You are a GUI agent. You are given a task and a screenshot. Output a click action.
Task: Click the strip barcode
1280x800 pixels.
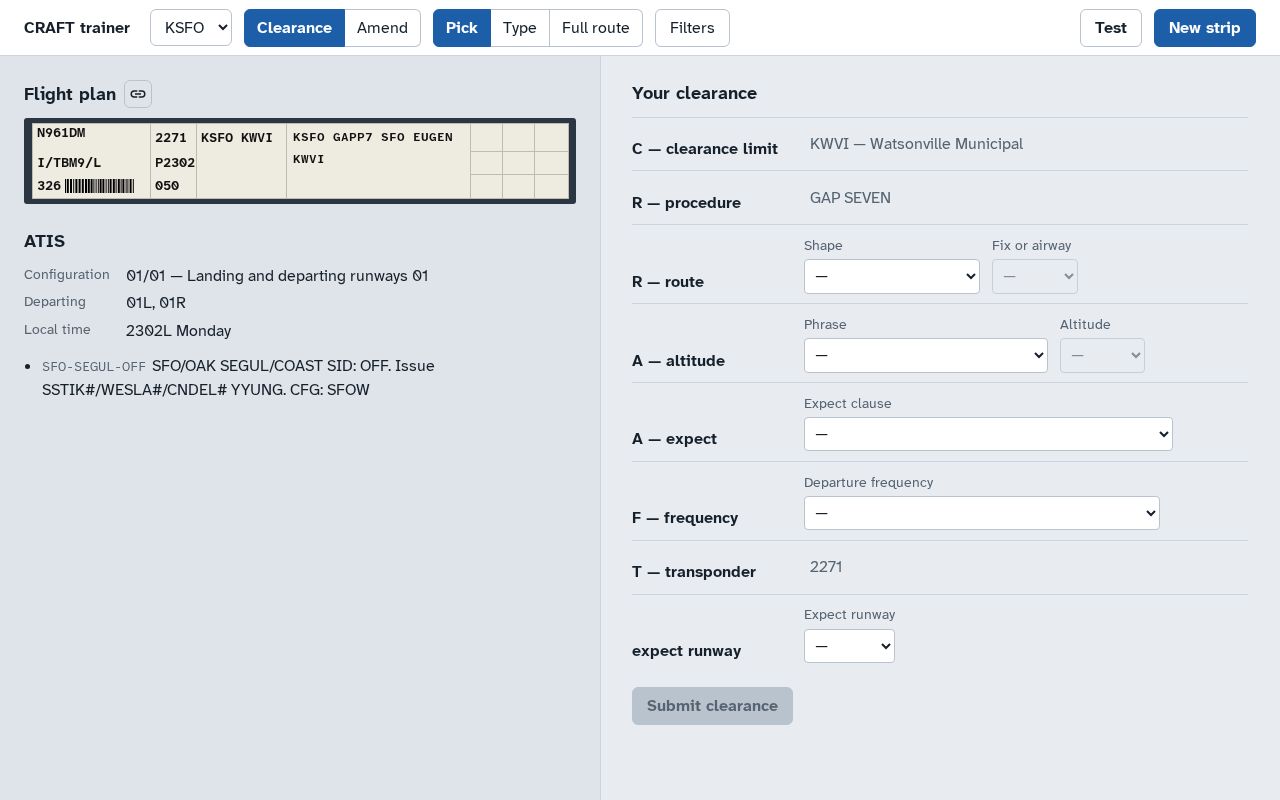click(100, 186)
